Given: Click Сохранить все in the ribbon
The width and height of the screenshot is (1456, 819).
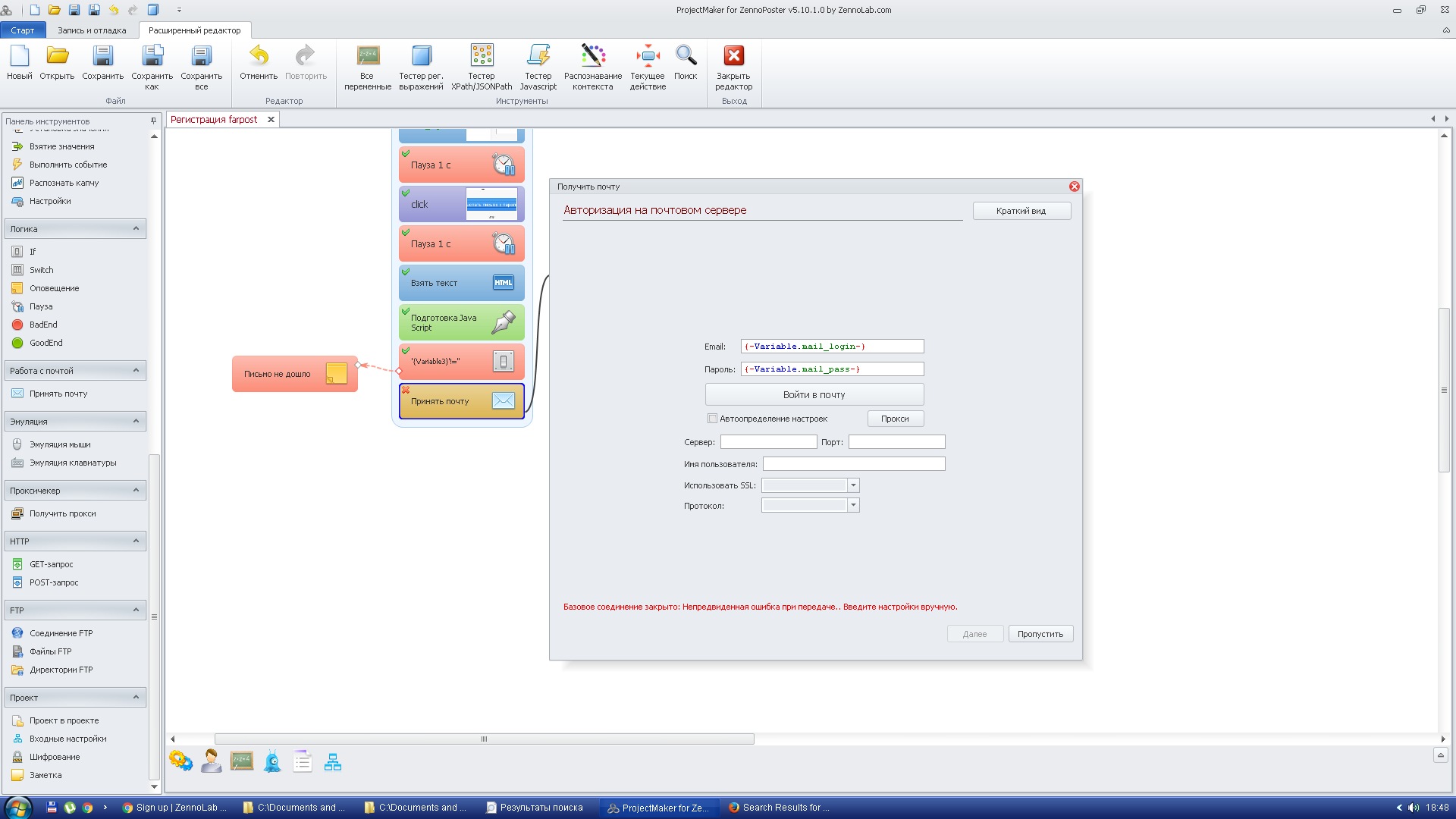Looking at the screenshot, I should tap(201, 67).
